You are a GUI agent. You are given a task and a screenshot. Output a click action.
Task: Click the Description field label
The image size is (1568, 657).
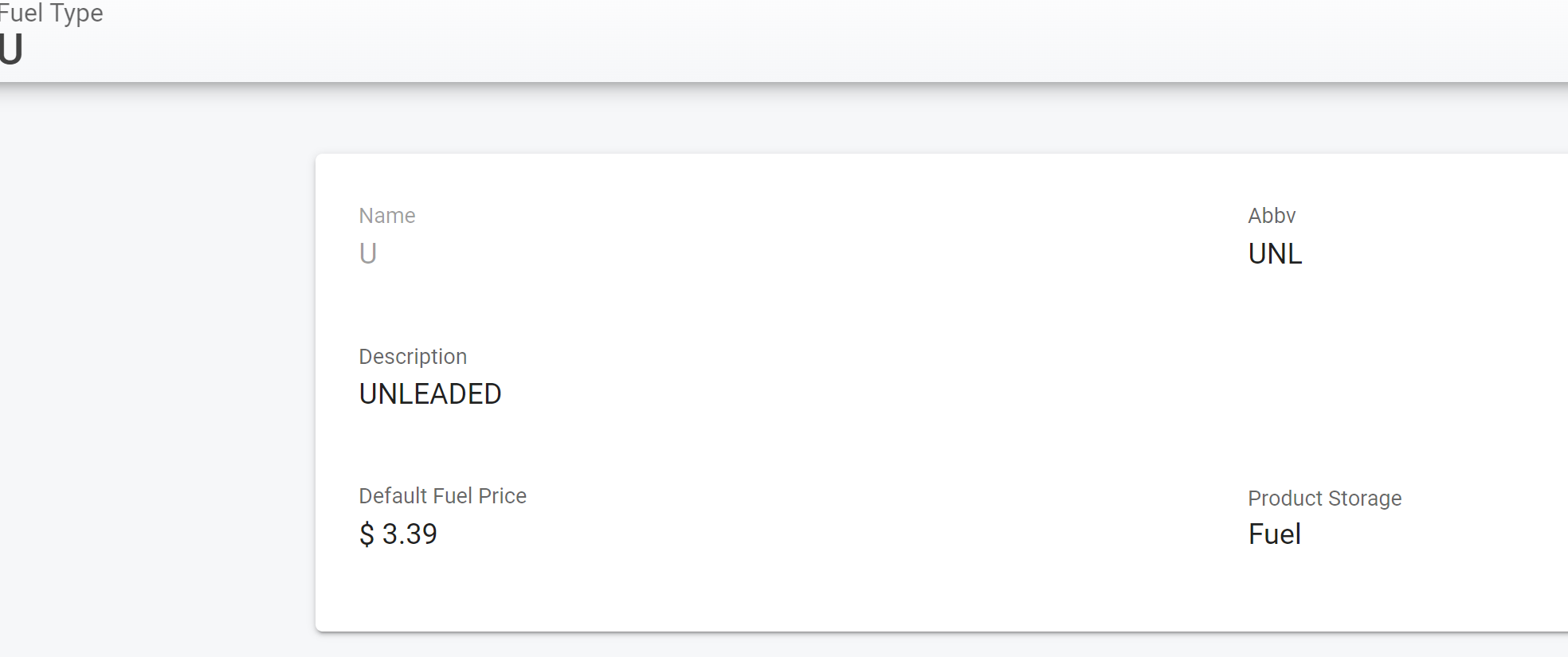413,357
